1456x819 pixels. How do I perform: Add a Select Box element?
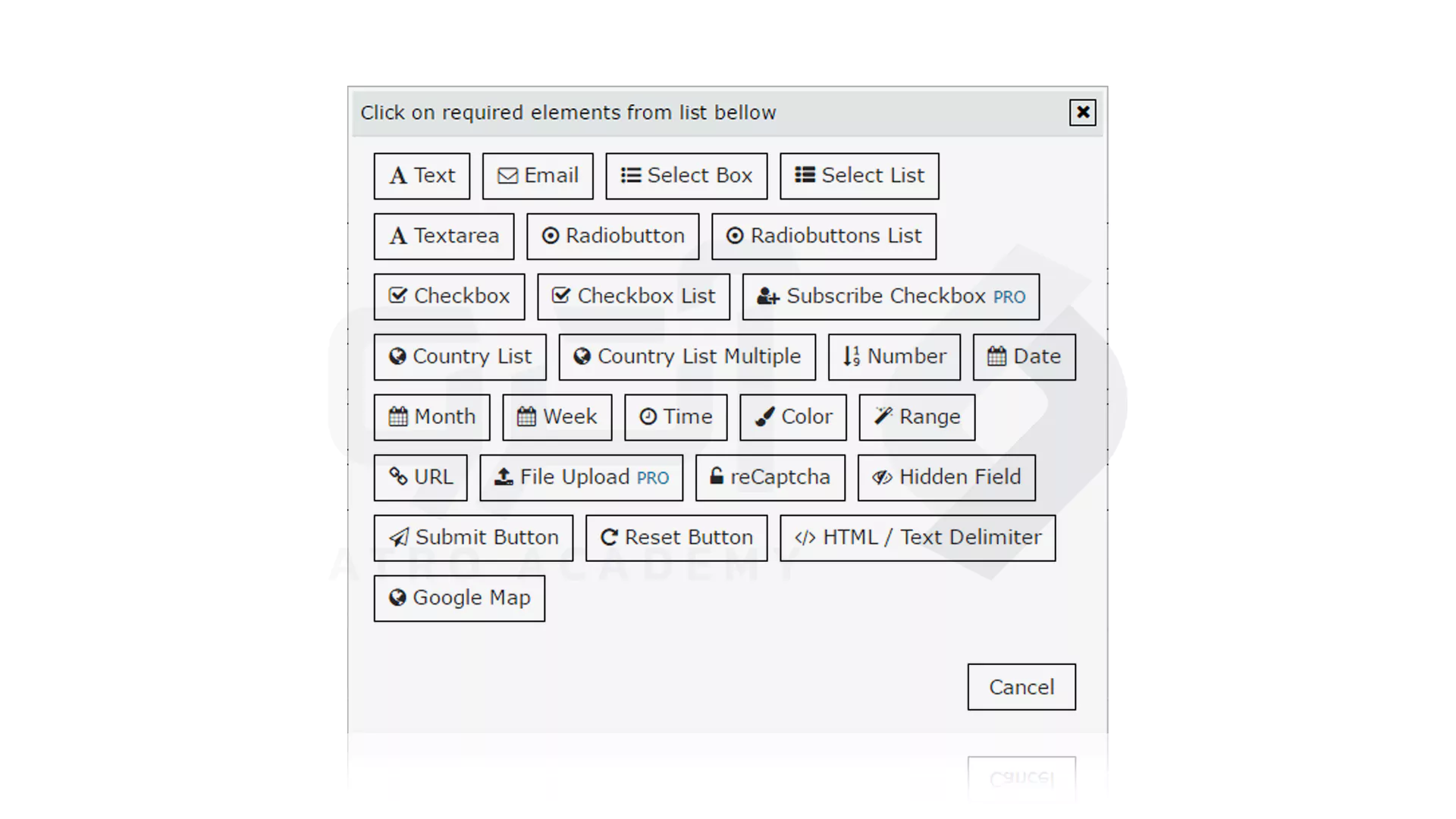[686, 176]
